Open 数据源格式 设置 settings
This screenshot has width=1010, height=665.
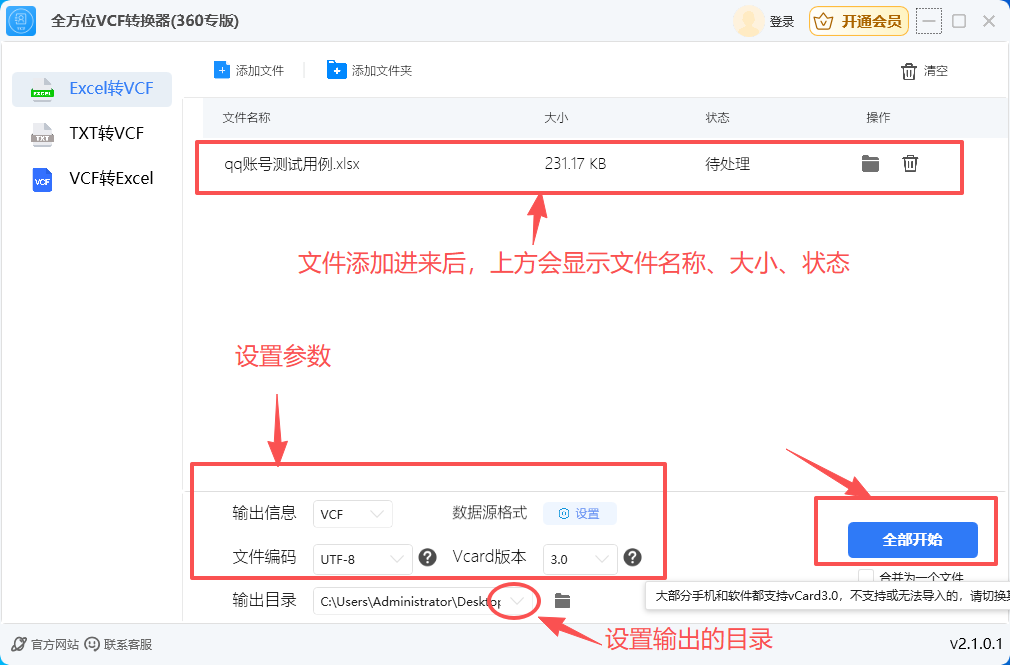coord(580,513)
